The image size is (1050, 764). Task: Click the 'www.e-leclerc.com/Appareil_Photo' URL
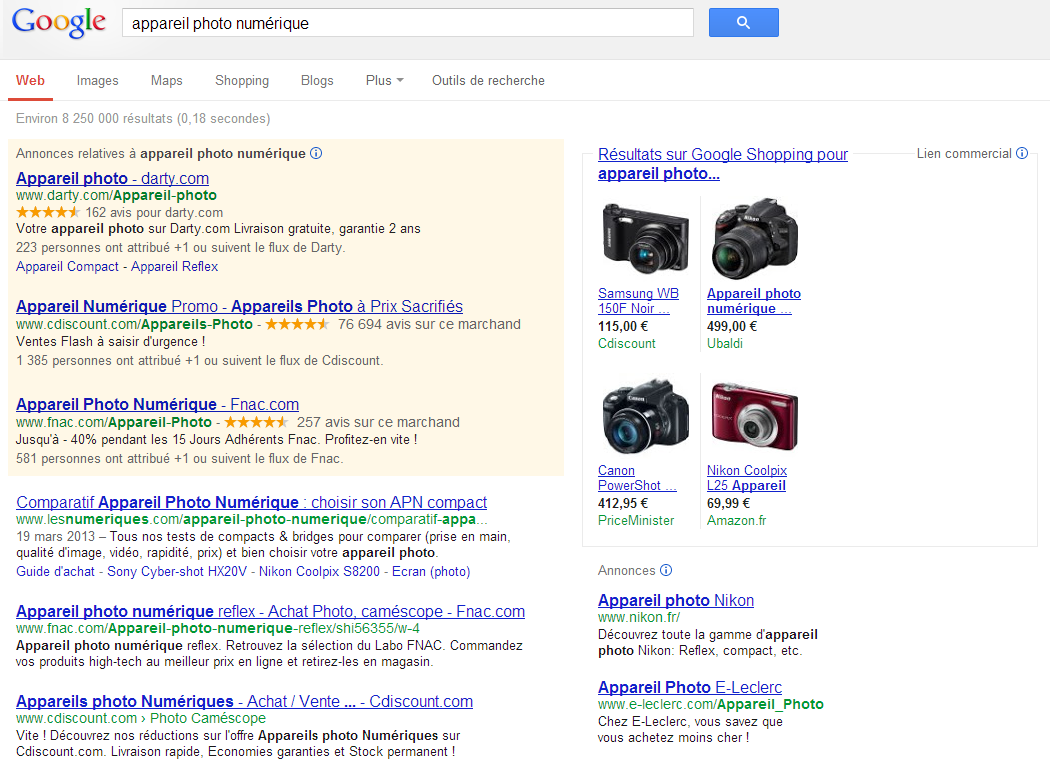710,704
